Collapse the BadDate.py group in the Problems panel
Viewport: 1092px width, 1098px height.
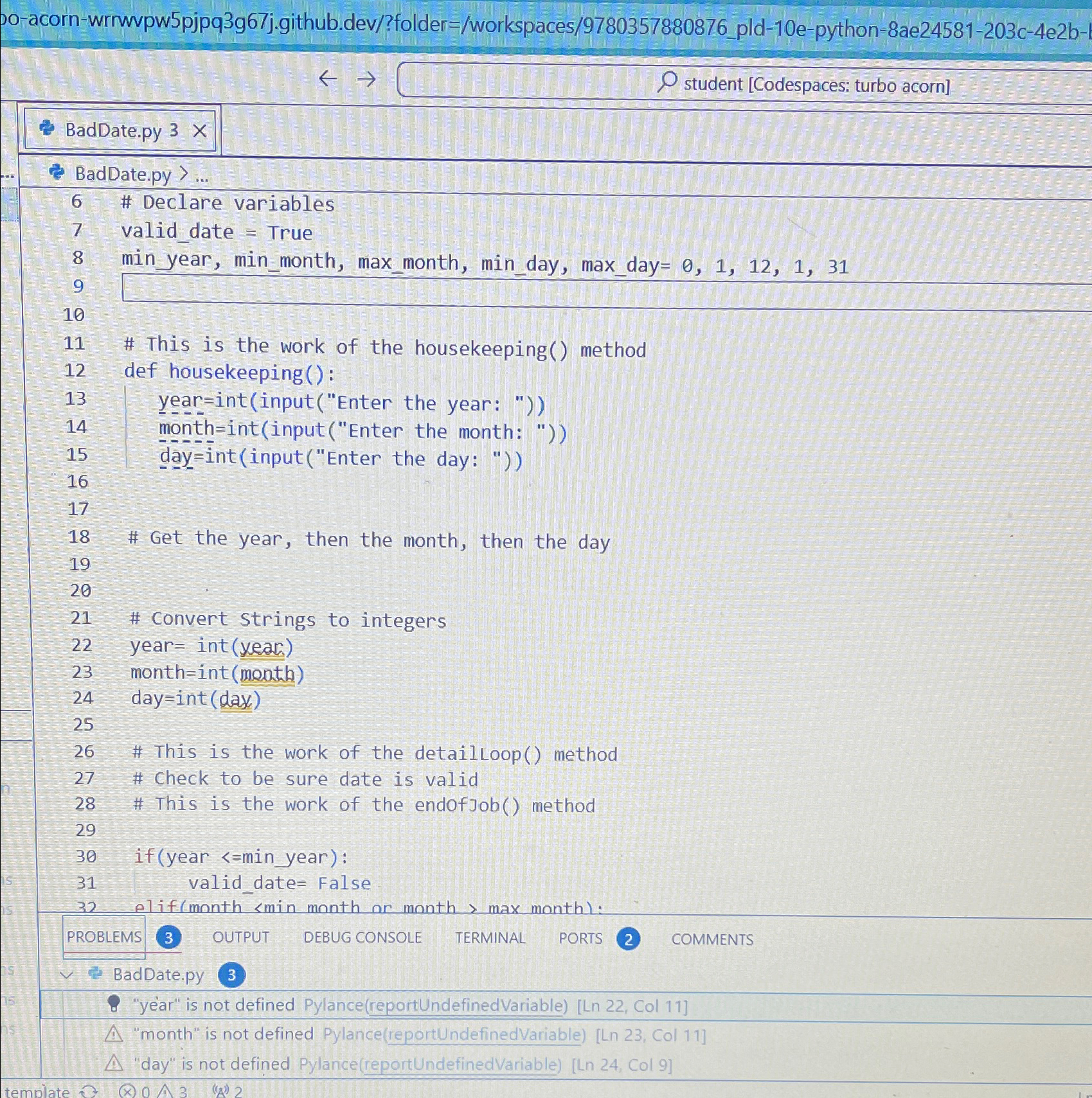pyautogui.click(x=67, y=975)
